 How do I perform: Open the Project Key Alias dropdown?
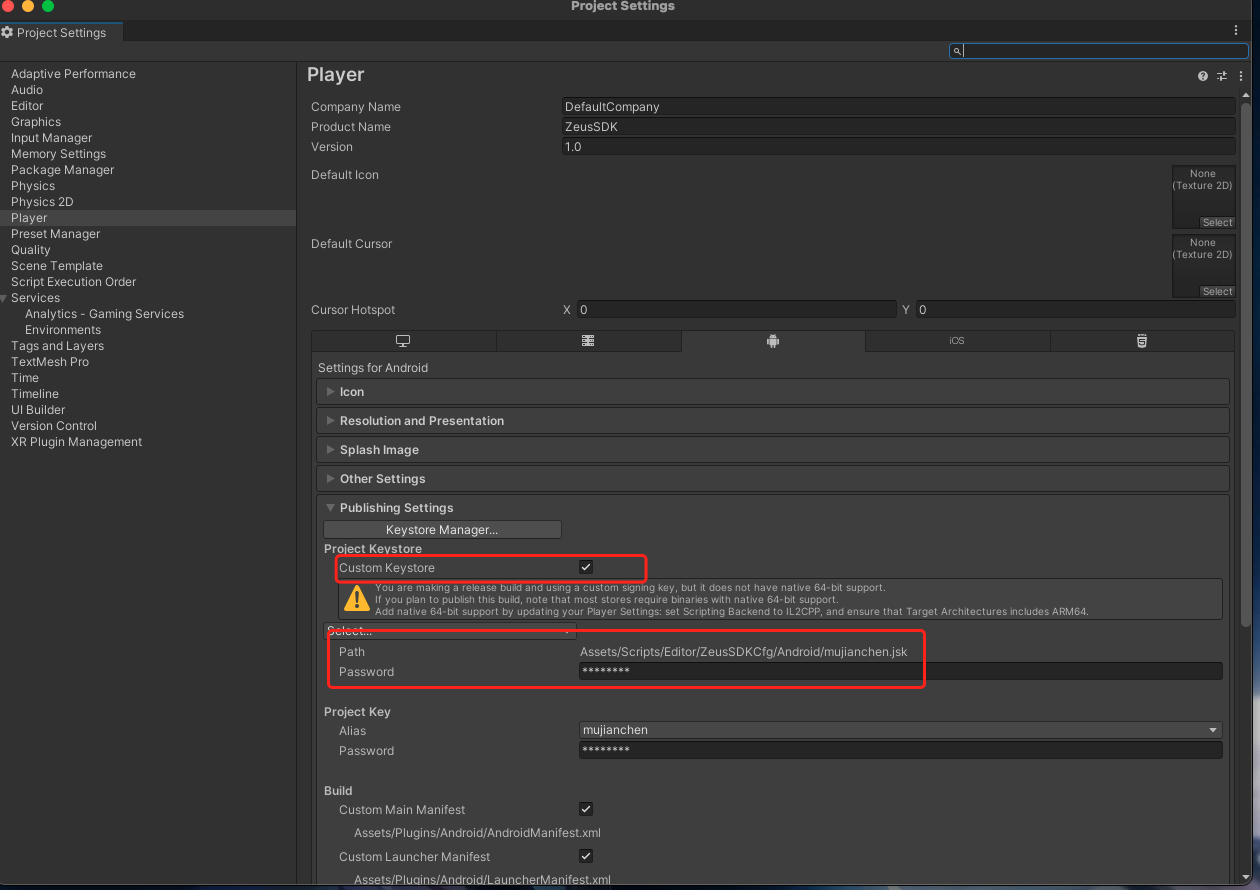tap(900, 730)
